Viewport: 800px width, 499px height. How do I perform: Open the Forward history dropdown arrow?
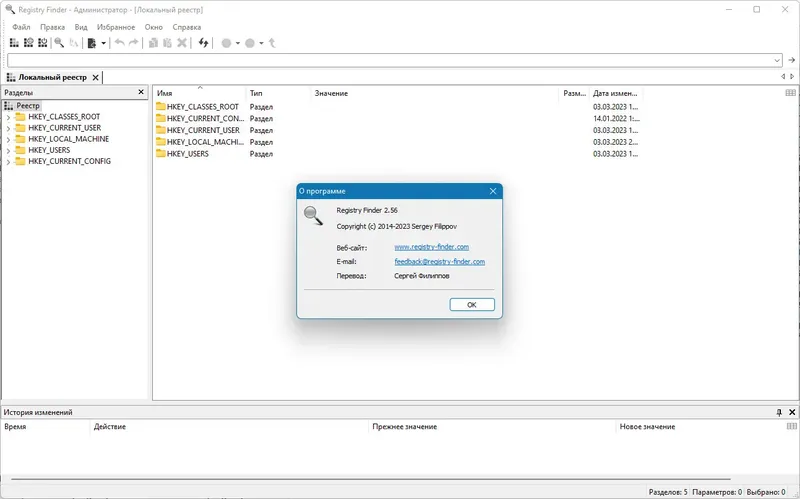pyautogui.click(x=261, y=43)
